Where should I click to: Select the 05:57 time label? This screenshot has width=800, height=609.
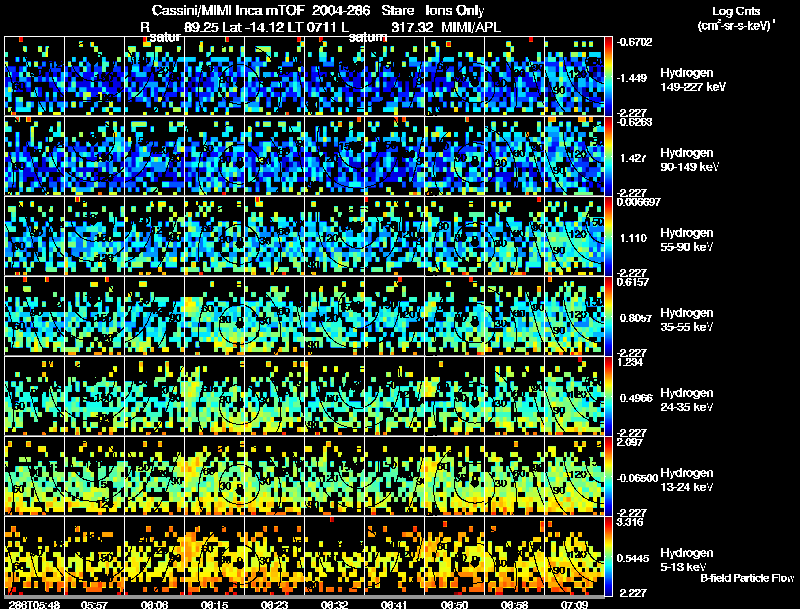(94, 604)
